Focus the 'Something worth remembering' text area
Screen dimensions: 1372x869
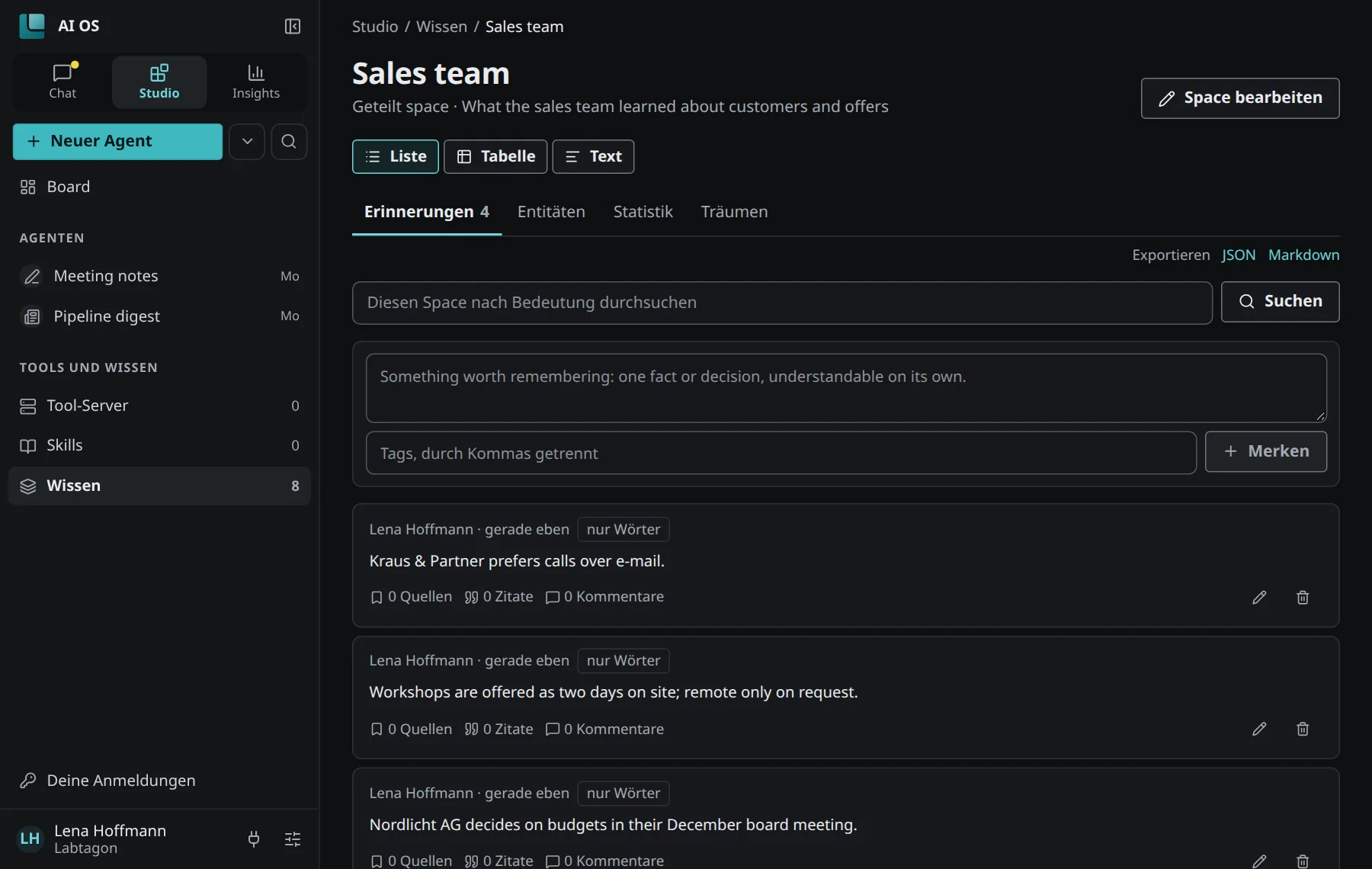click(x=846, y=388)
